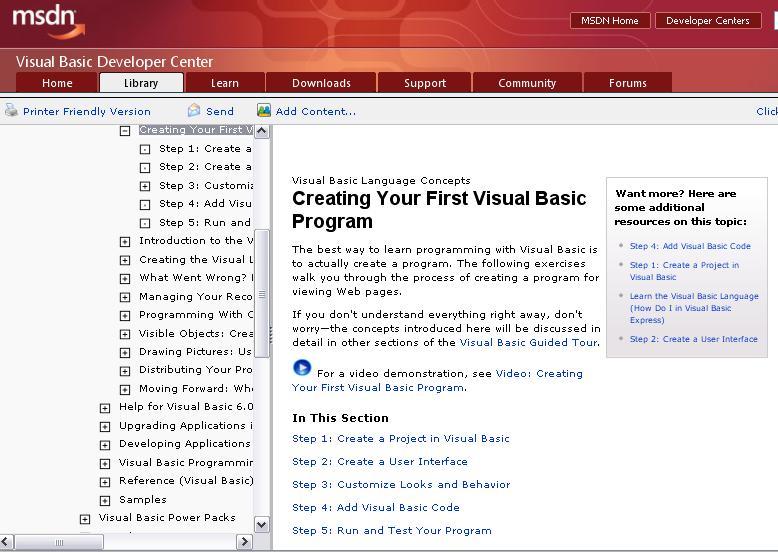Image resolution: width=778 pixels, height=552 pixels.
Task: Select Step 2: Create a tree item
Action: [205, 167]
